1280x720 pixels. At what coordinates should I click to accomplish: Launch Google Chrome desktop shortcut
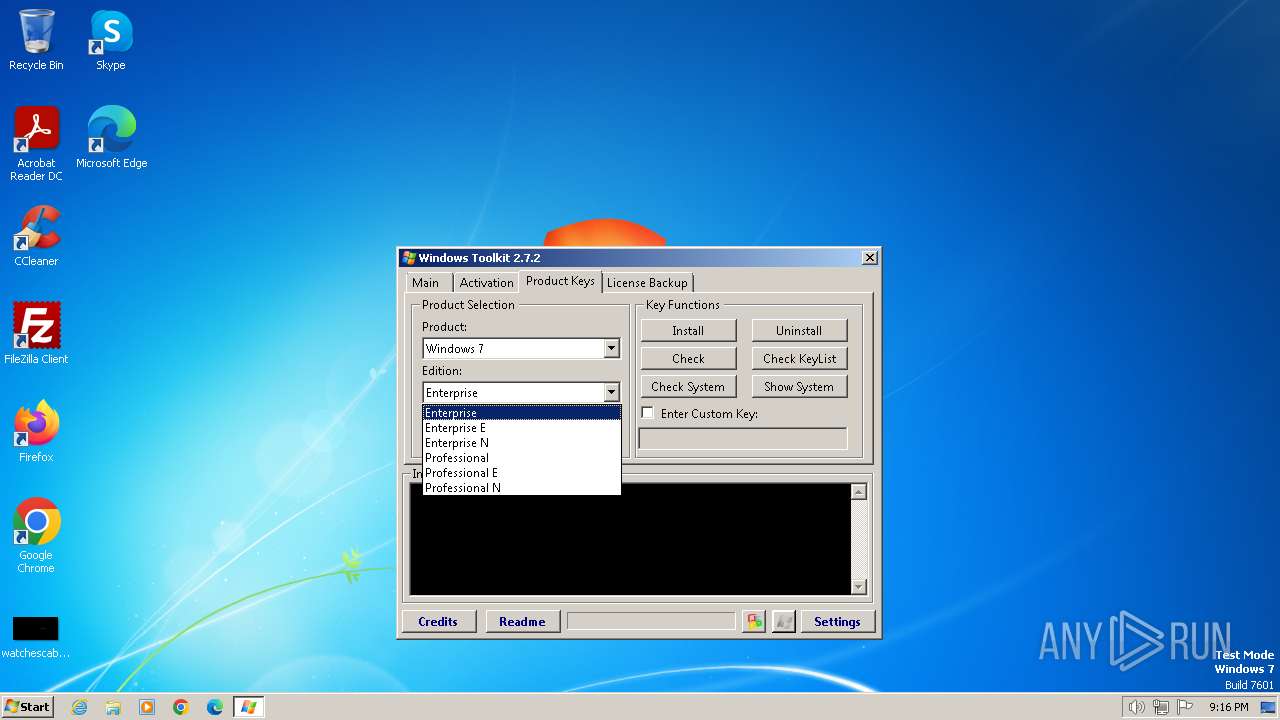click(36, 535)
